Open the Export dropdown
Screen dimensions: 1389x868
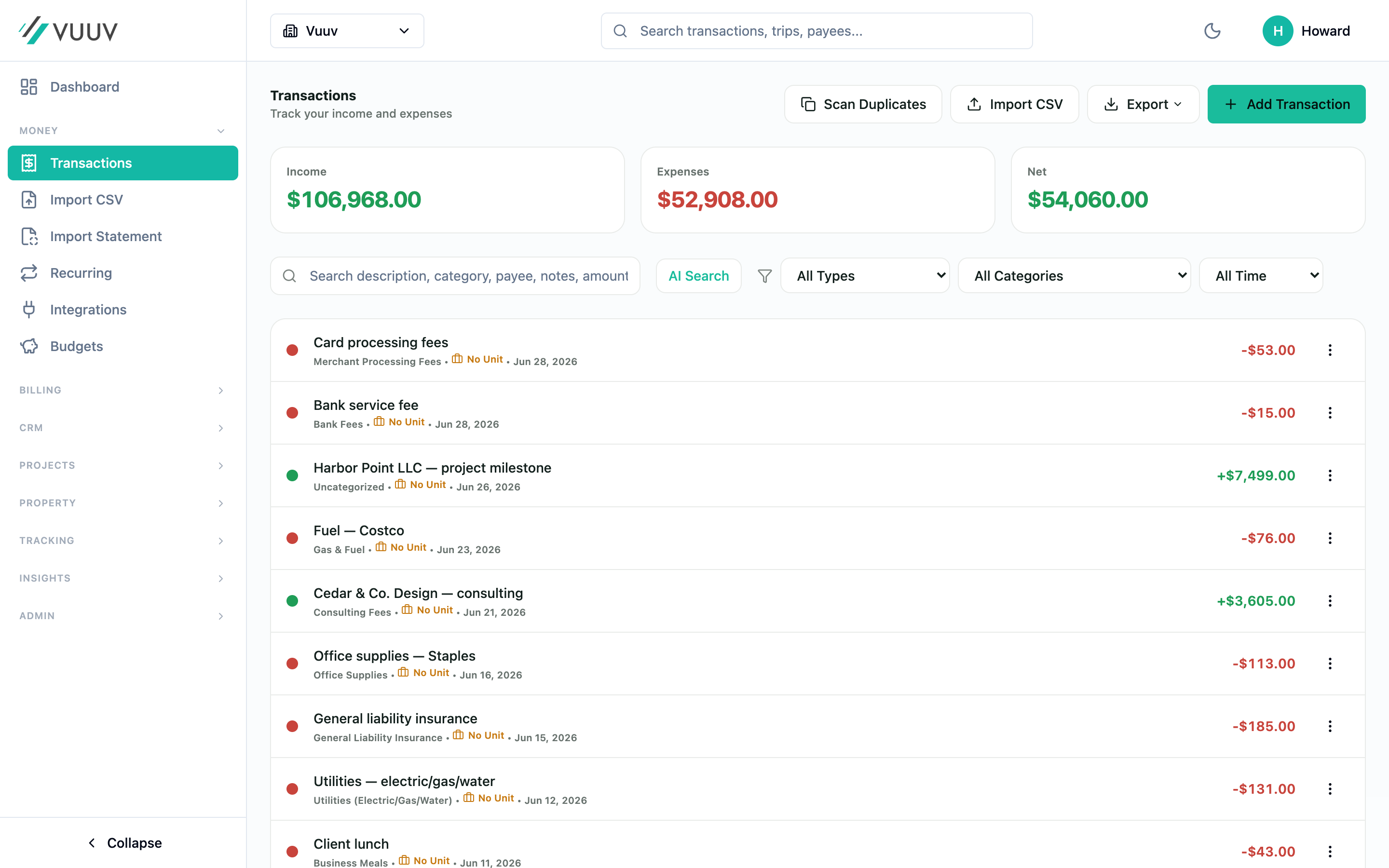1143,104
